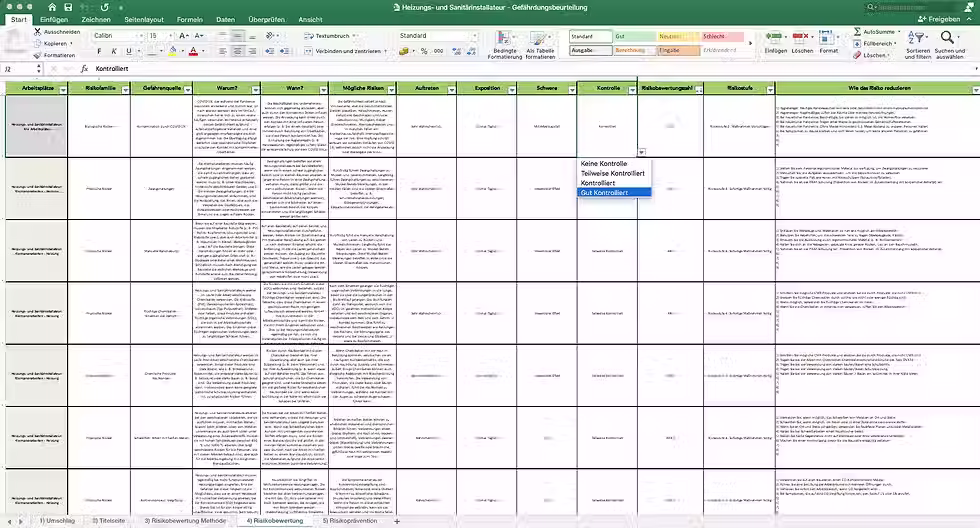Apply percent style format
Viewport: 980px width, 528px height.
point(424,51)
